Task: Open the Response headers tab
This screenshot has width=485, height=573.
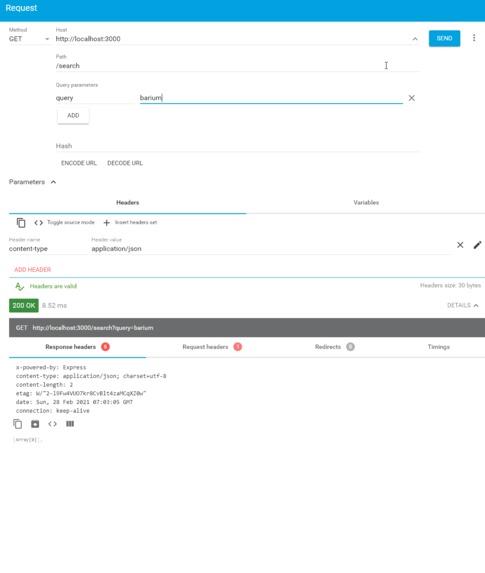Action: click(77, 347)
